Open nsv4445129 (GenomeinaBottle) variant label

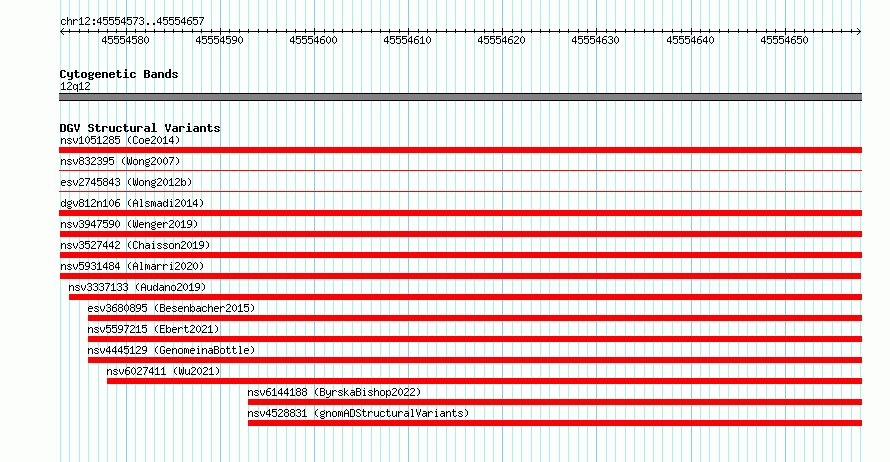point(171,350)
